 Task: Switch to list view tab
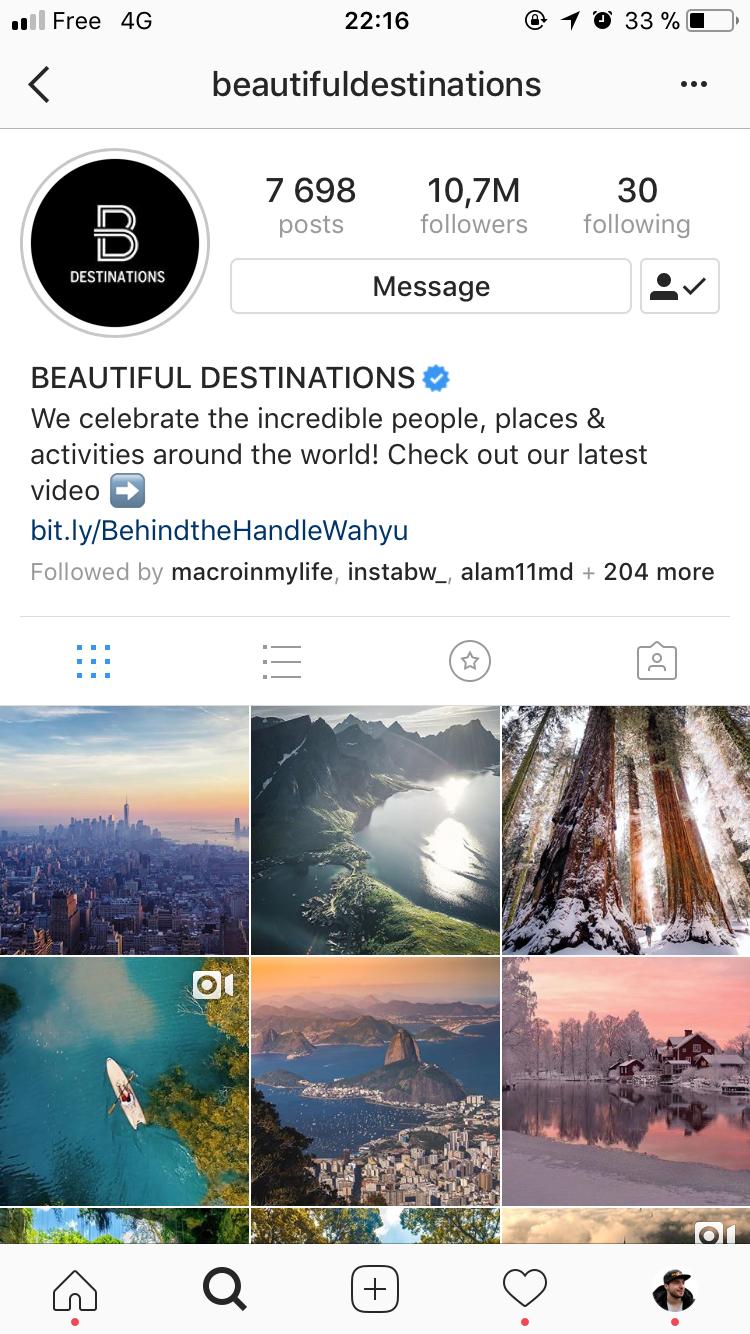point(281,661)
